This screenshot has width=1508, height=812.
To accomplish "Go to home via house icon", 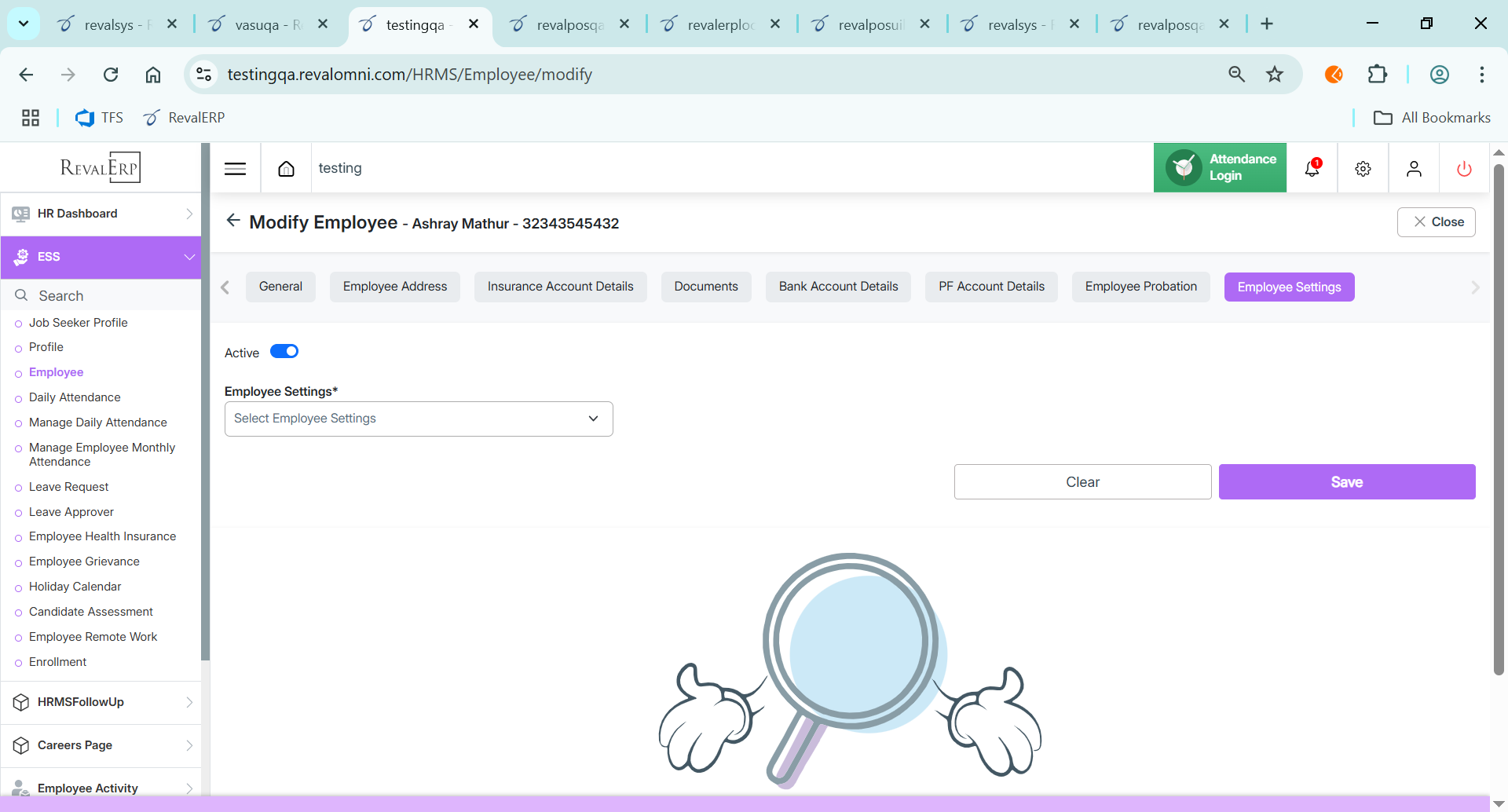I will coord(286,169).
